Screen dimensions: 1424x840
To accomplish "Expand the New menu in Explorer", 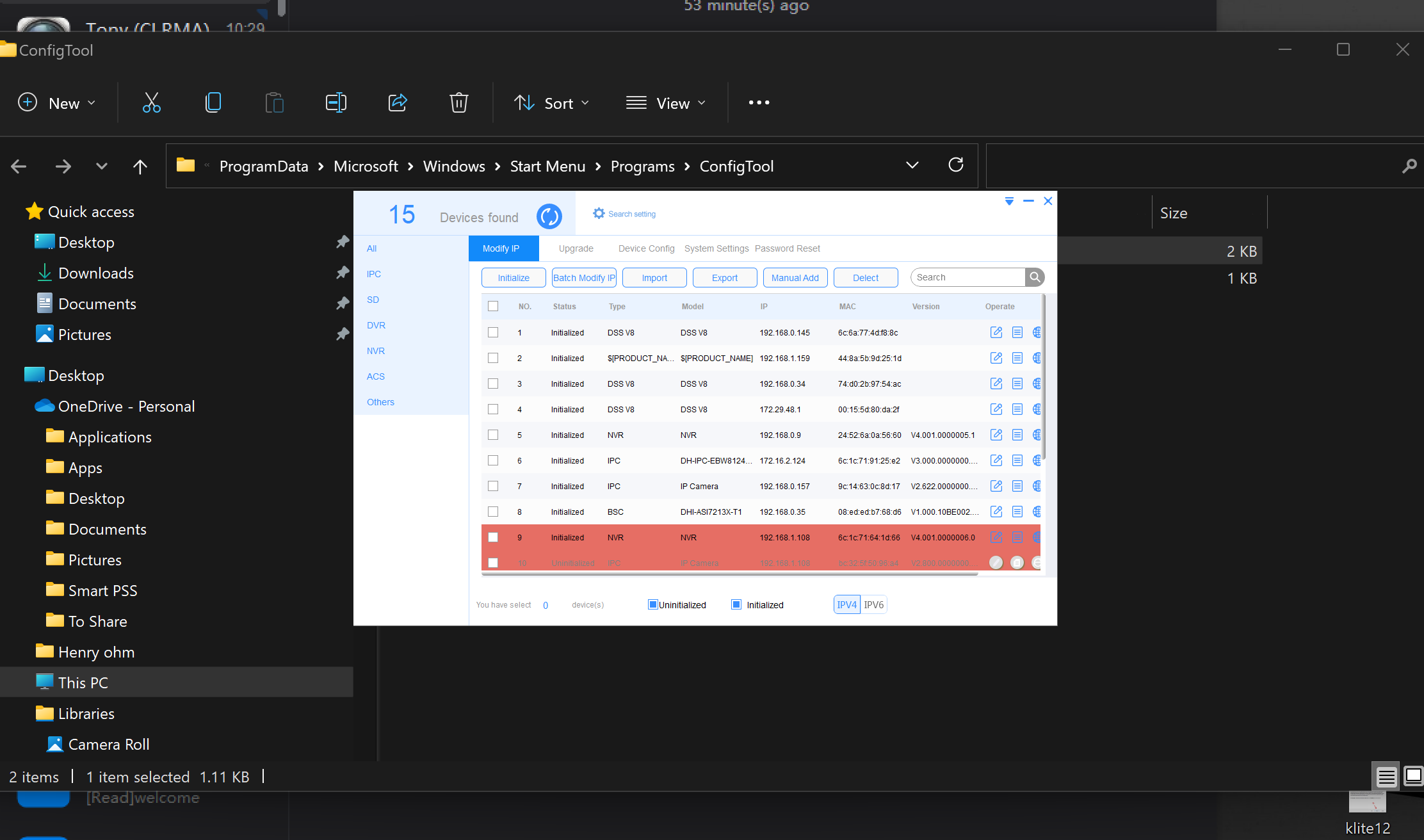I will [57, 102].
